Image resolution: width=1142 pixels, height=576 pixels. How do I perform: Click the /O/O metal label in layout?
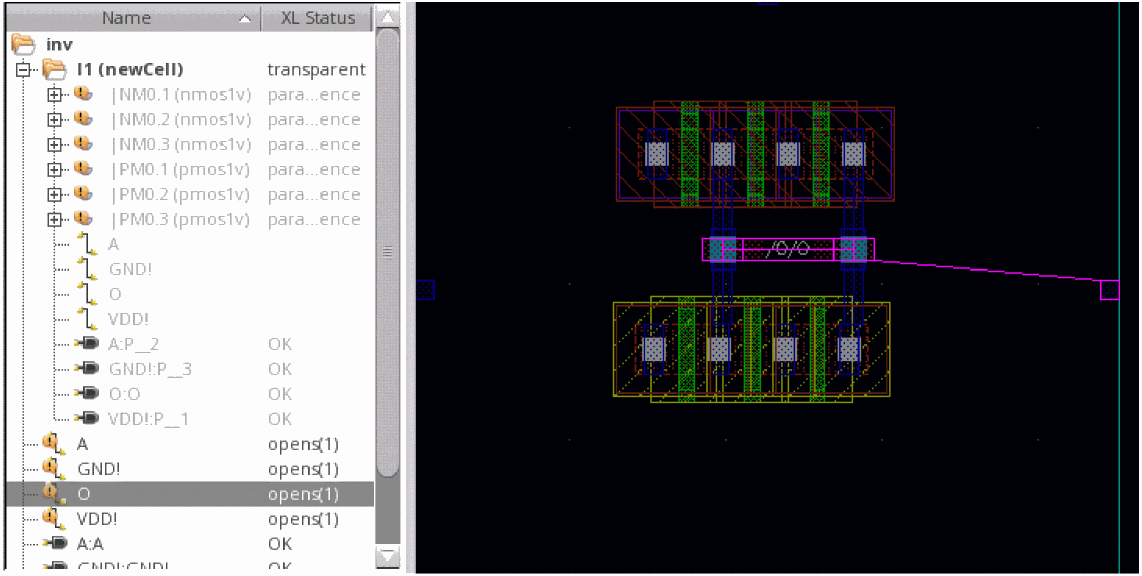pos(787,249)
